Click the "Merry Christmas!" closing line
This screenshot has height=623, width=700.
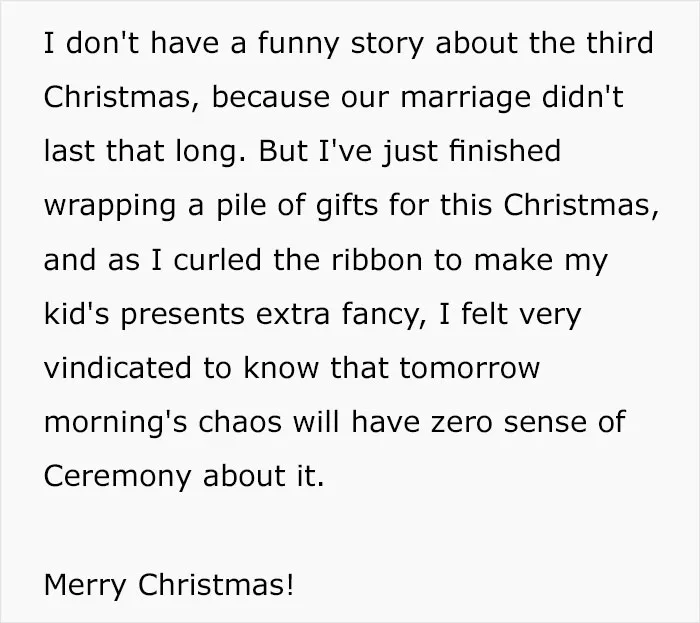coord(169,585)
